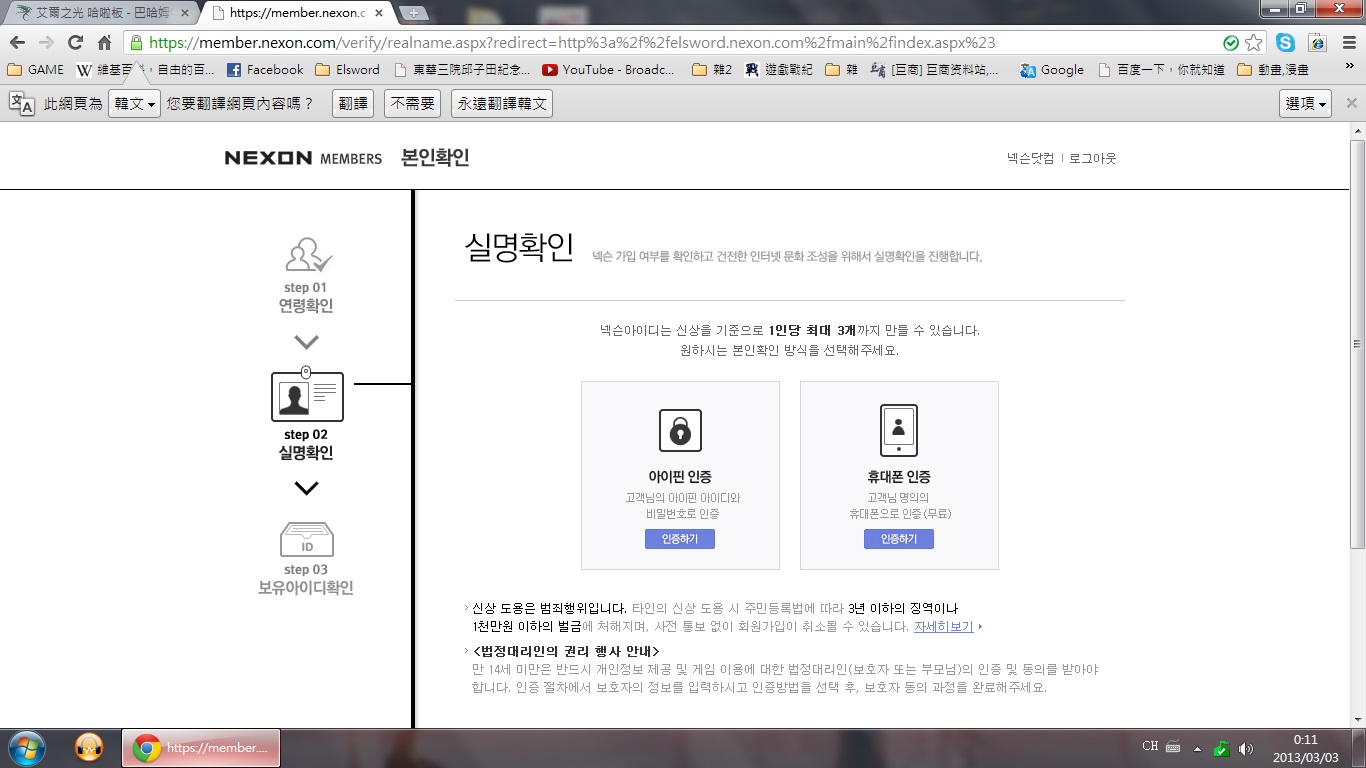Click the NEXON MEMBERS logo
Viewport: 1366px width, 768px height.
click(303, 158)
